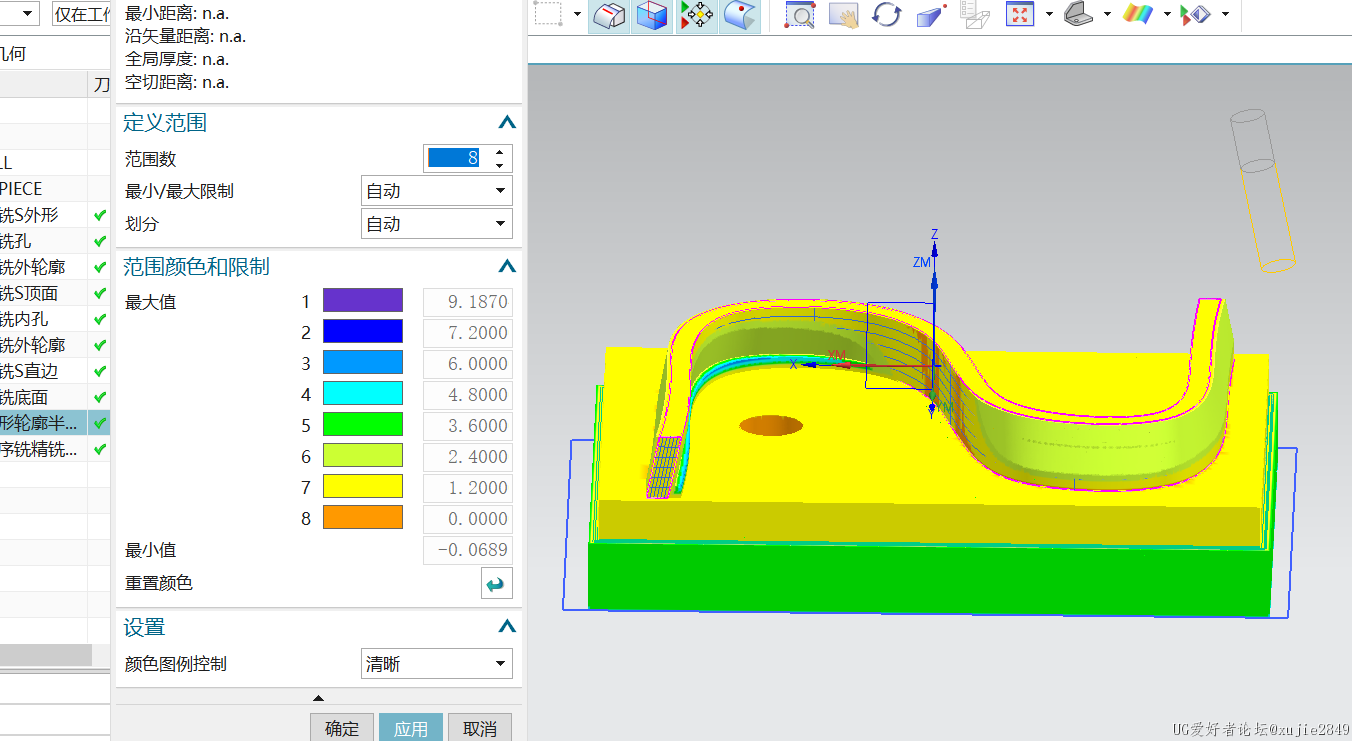
Task: Toggle the surface point view icon
Action: (x=741, y=15)
